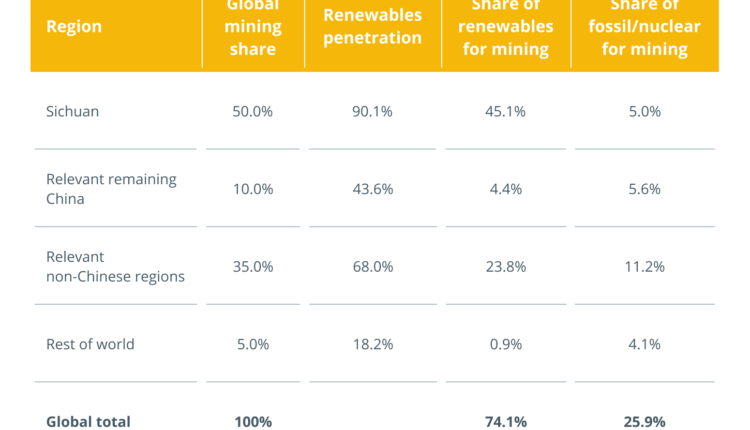Select the 35.0% global mining share cell
750x430 pixels.
pyautogui.click(x=252, y=267)
